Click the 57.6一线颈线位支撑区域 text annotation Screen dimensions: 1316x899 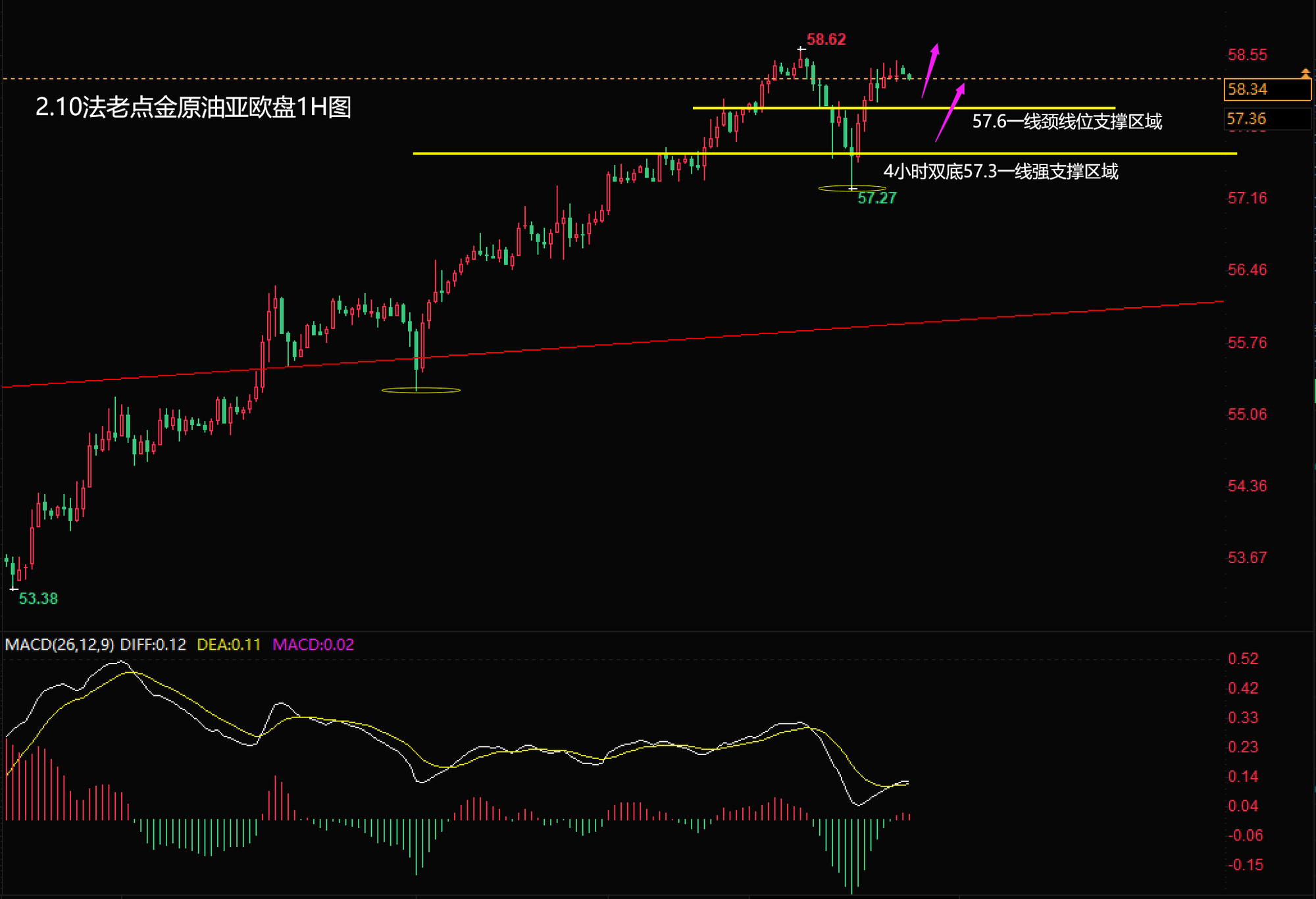pyautogui.click(x=1067, y=122)
